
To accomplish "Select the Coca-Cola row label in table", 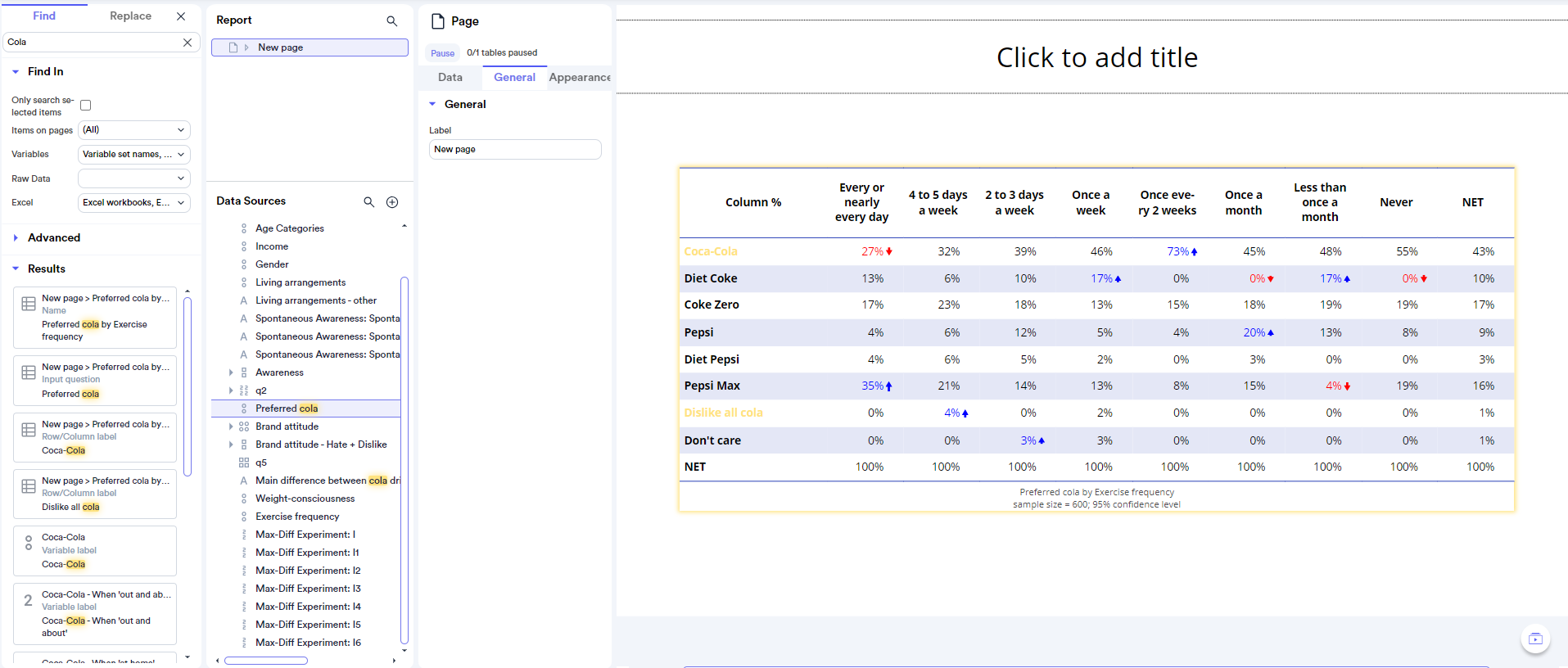I will click(711, 252).
